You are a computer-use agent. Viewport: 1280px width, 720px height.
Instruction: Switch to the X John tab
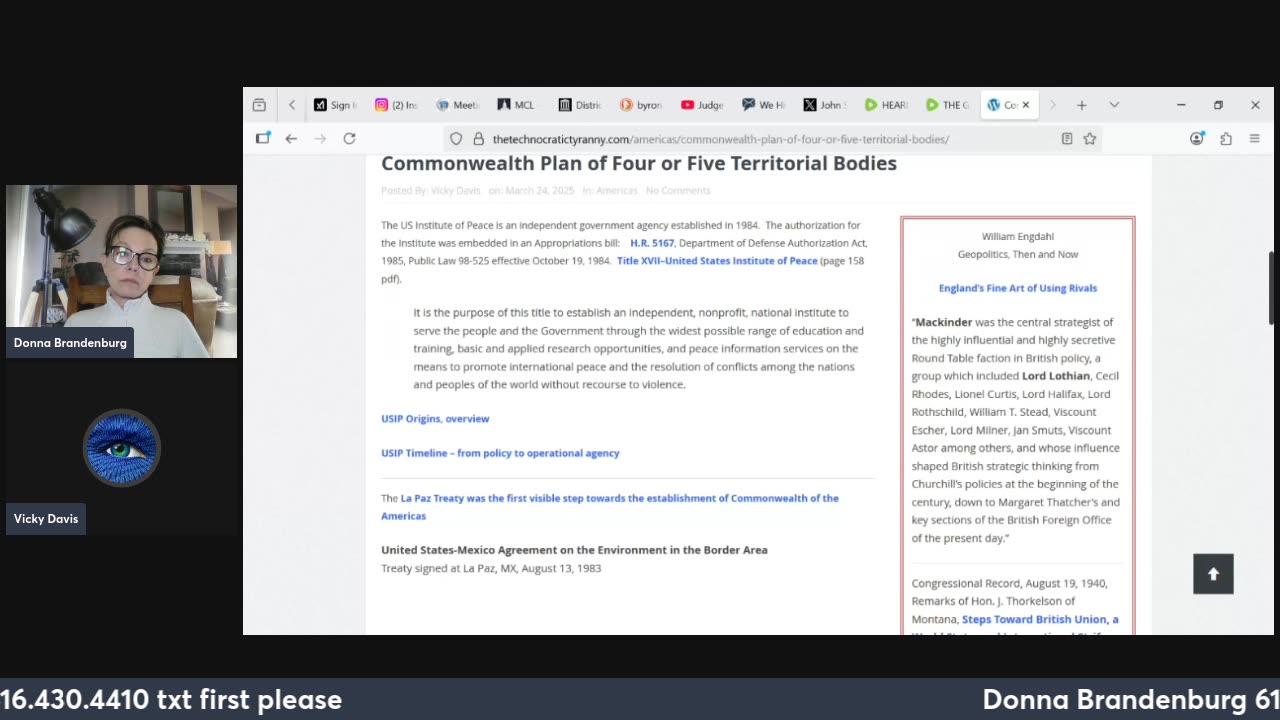tap(824, 105)
